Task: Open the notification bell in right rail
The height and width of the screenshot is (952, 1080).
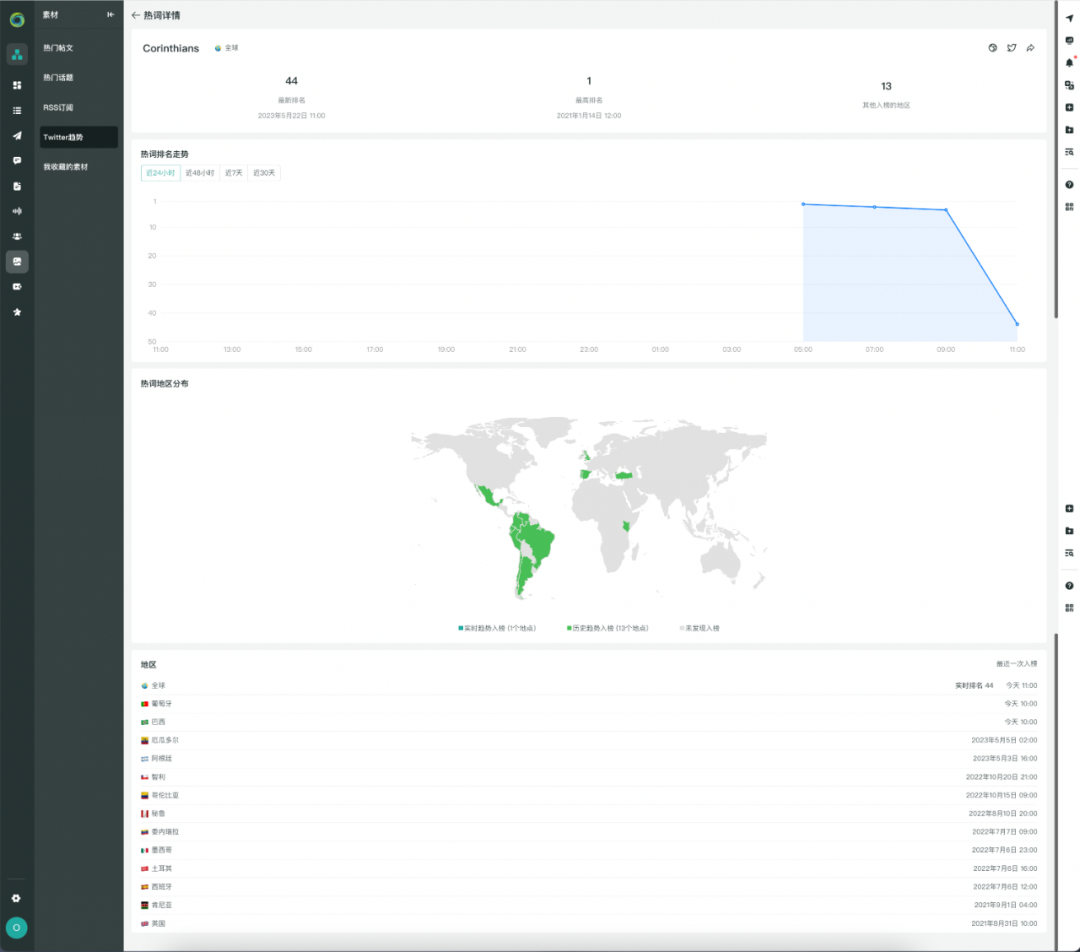Action: pyautogui.click(x=1069, y=63)
